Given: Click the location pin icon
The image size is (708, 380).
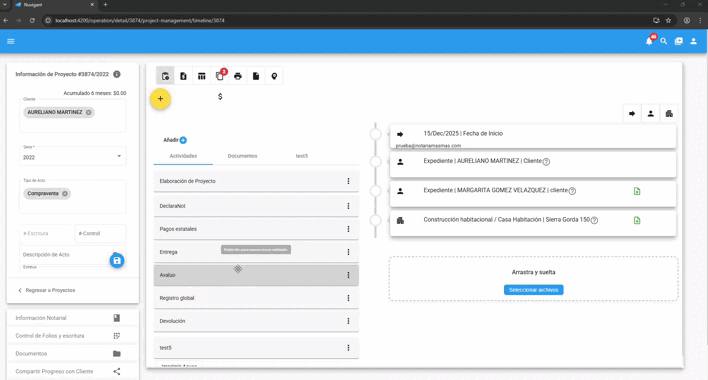Looking at the screenshot, I should tap(274, 76).
